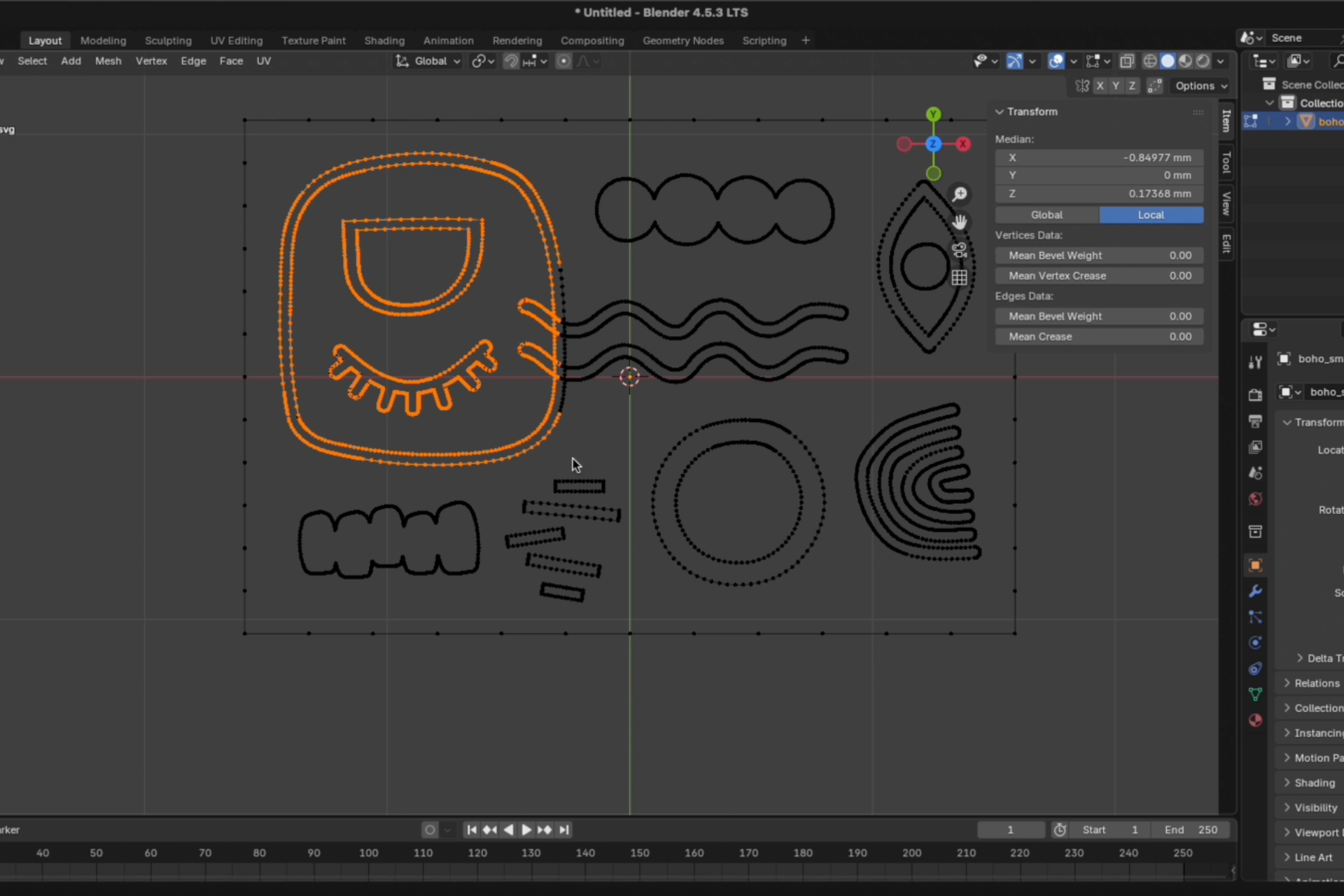Open the Options dropdown in the viewport header
1344x896 pixels.
[x=1200, y=85]
